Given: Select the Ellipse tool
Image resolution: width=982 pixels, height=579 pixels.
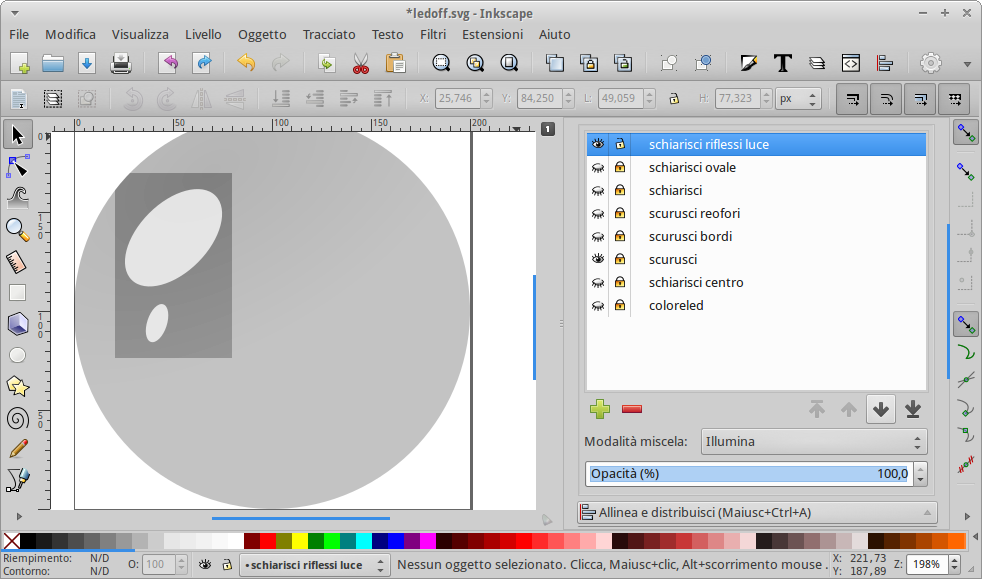Looking at the screenshot, I should (x=17, y=354).
